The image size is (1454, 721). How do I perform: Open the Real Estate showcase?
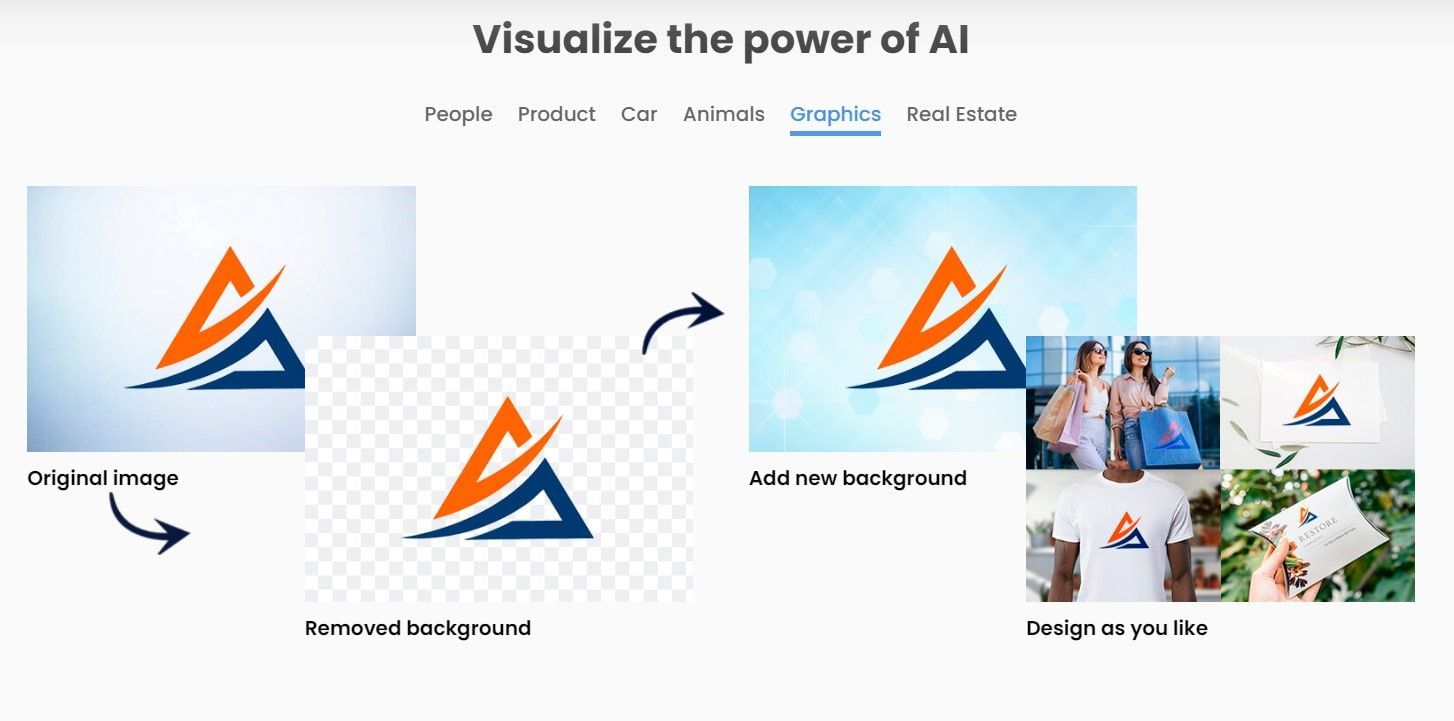pyautogui.click(x=961, y=114)
